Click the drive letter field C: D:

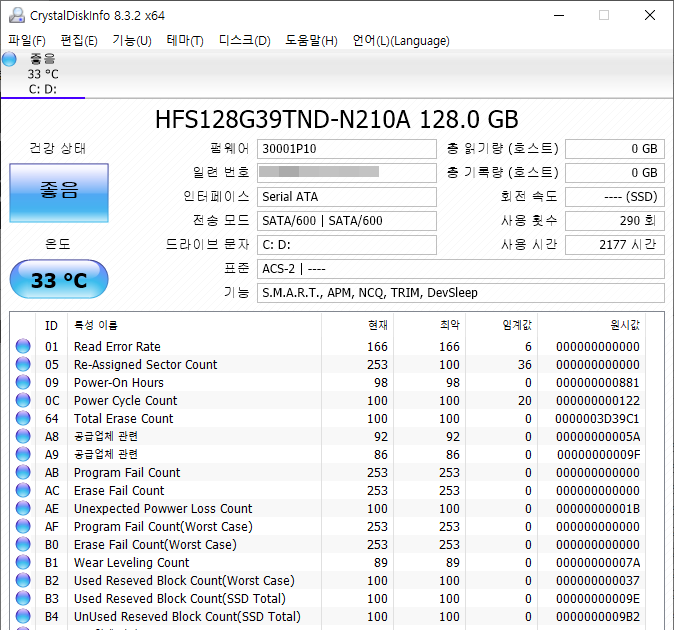pos(346,245)
